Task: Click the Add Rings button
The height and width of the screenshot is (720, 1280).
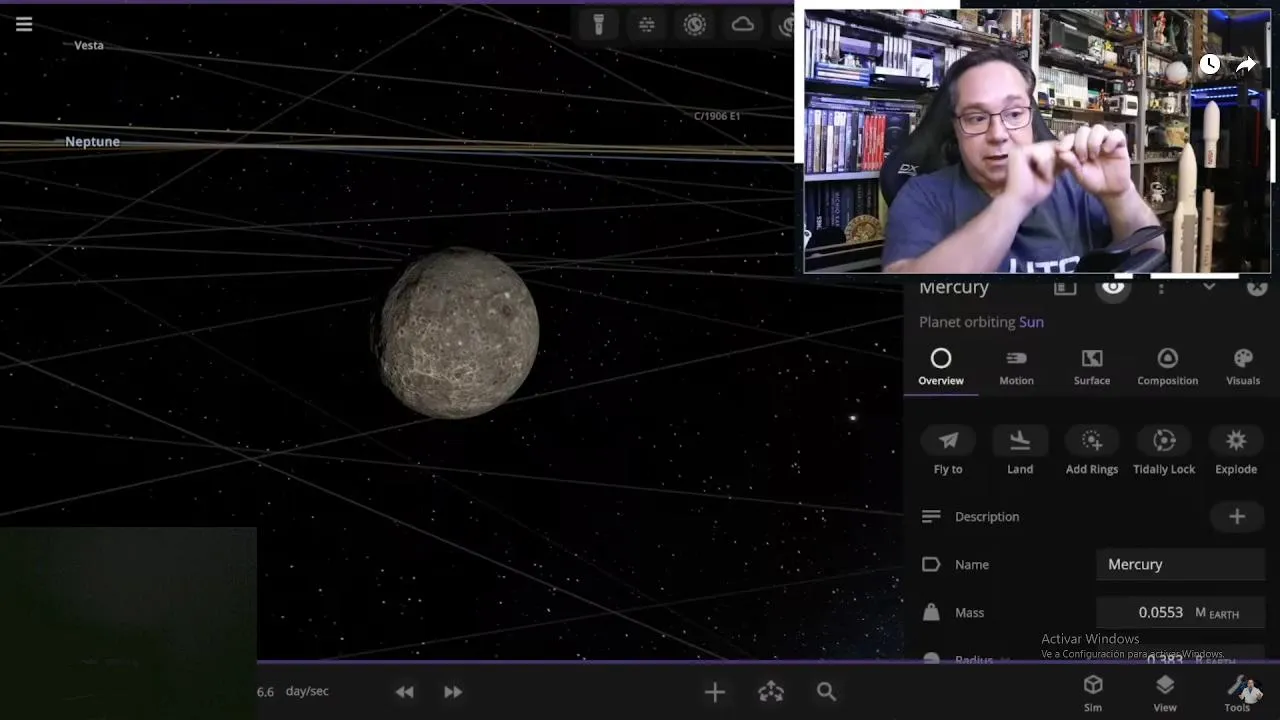Action: (1092, 450)
